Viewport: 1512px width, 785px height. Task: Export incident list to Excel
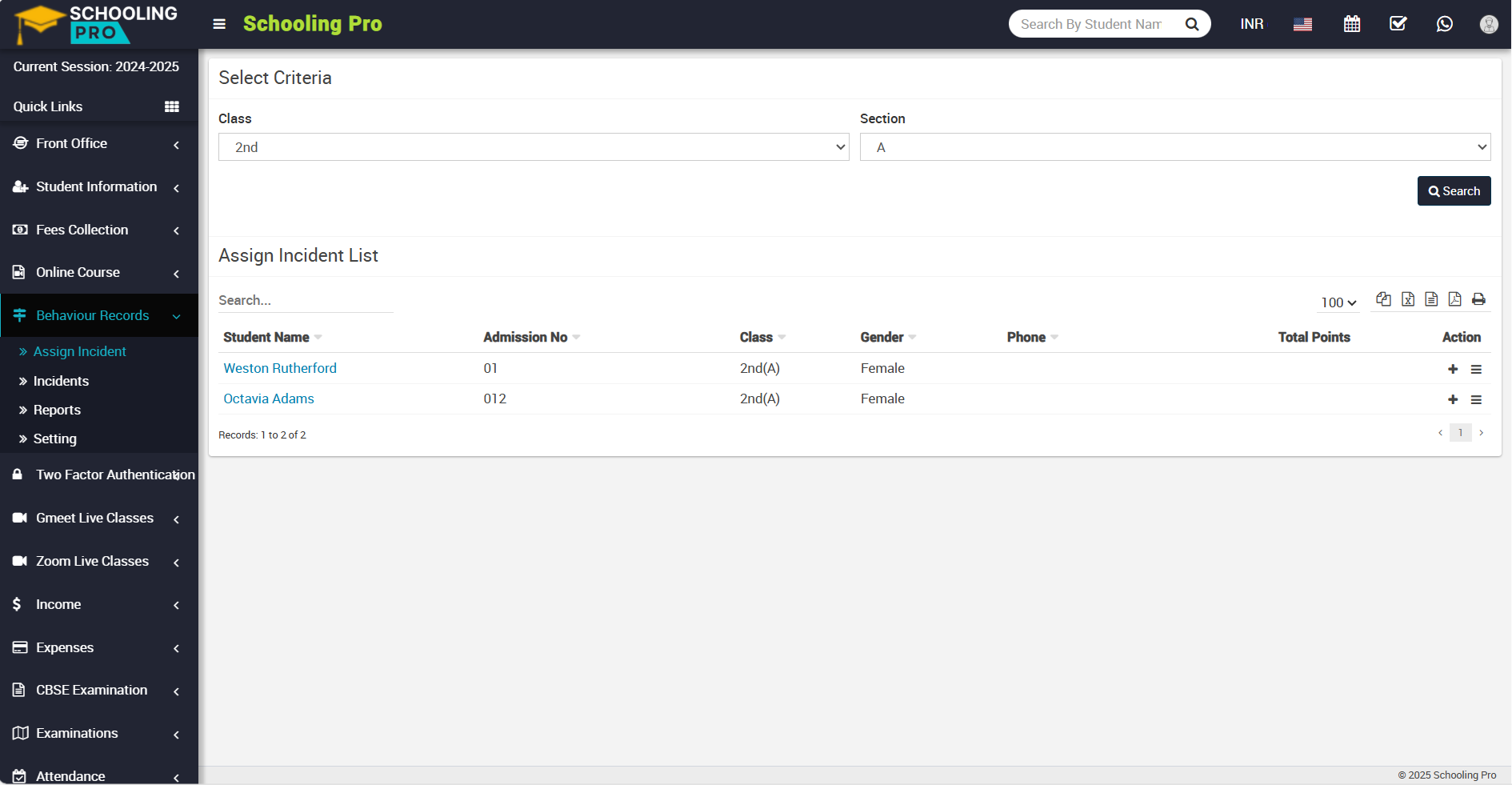(x=1408, y=299)
